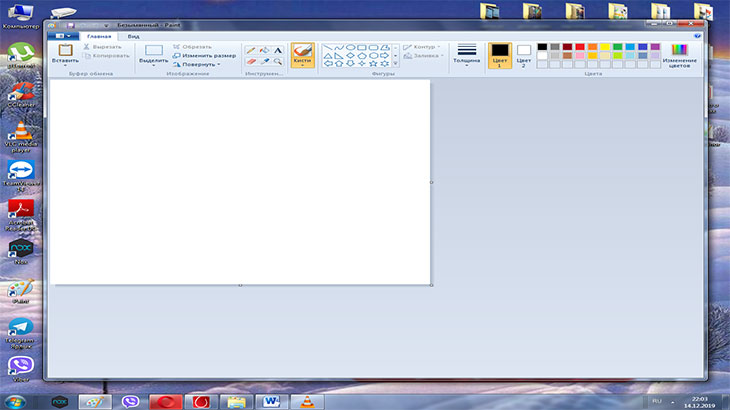Screen dimensions: 730x410
Task: Expand the Thickness (Толщина) dropdown
Action: pyautogui.click(x=466, y=55)
